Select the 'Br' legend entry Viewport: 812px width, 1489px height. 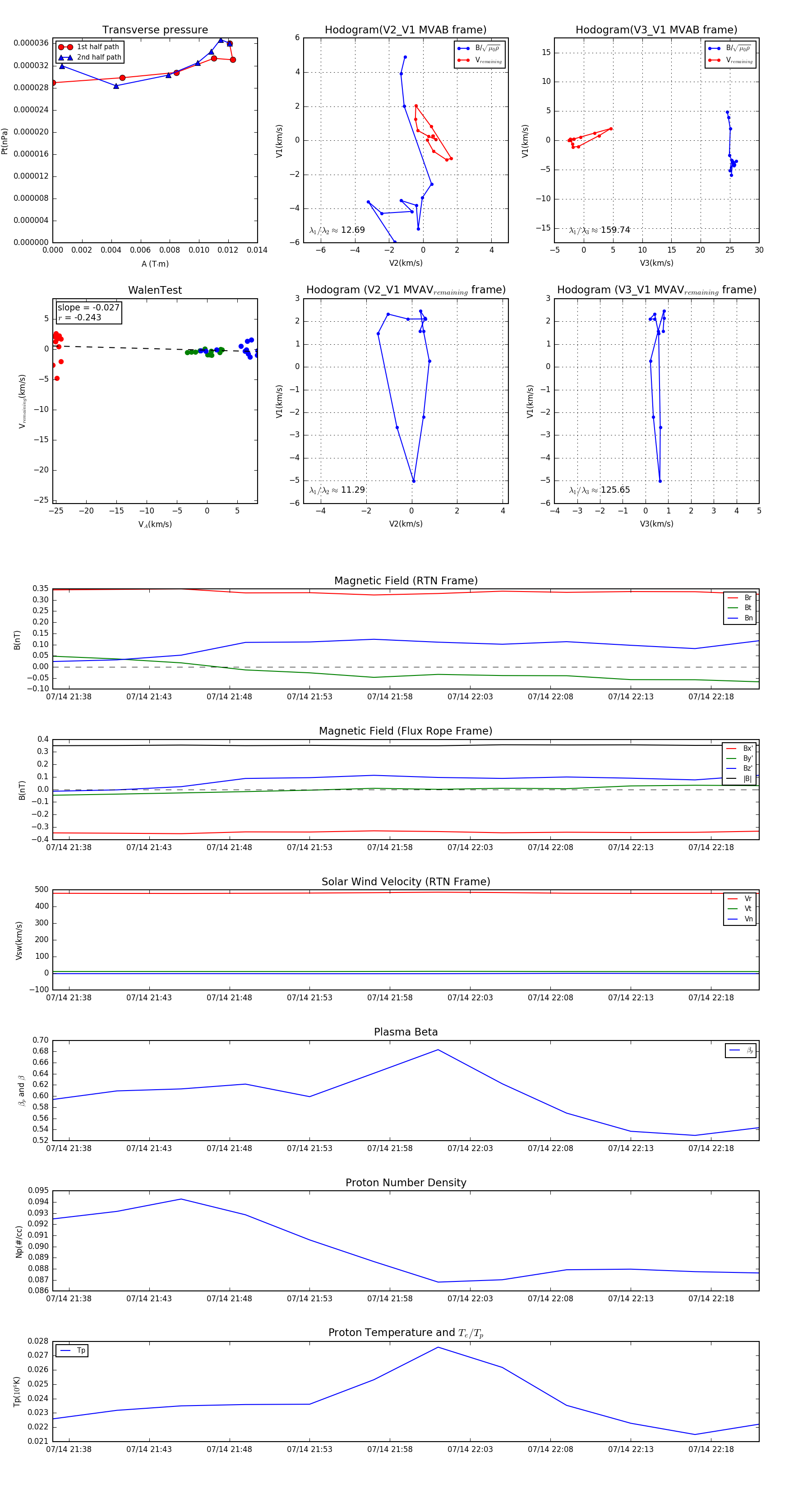tap(740, 598)
